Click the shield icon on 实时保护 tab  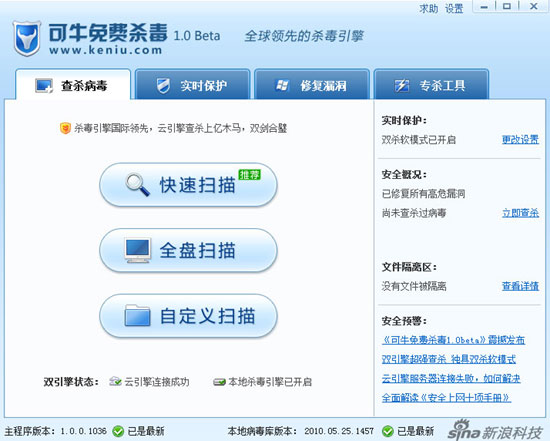pyautogui.click(x=163, y=85)
